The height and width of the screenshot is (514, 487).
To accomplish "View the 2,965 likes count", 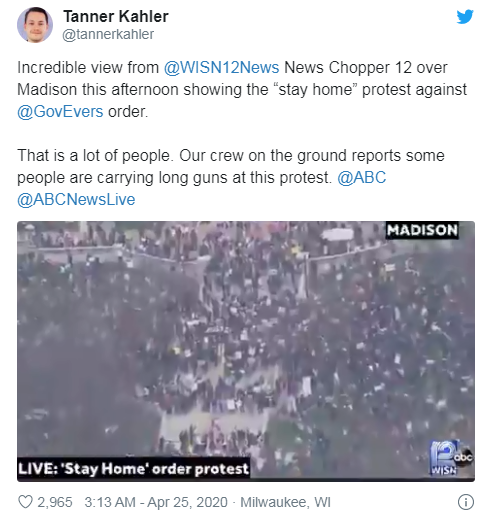I will [55, 502].
